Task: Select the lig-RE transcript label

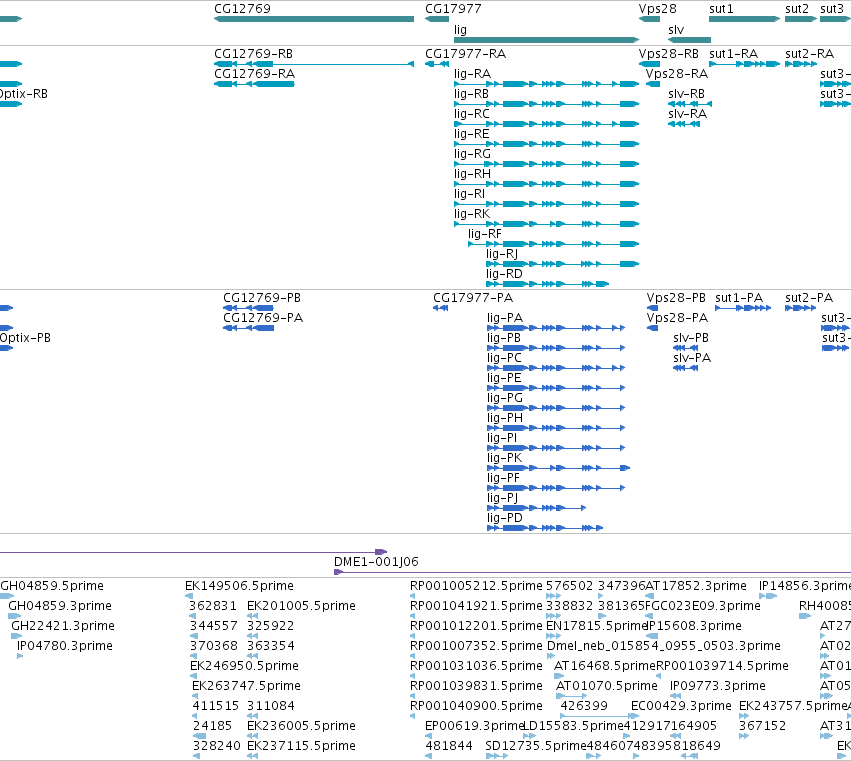Action: 471,134
